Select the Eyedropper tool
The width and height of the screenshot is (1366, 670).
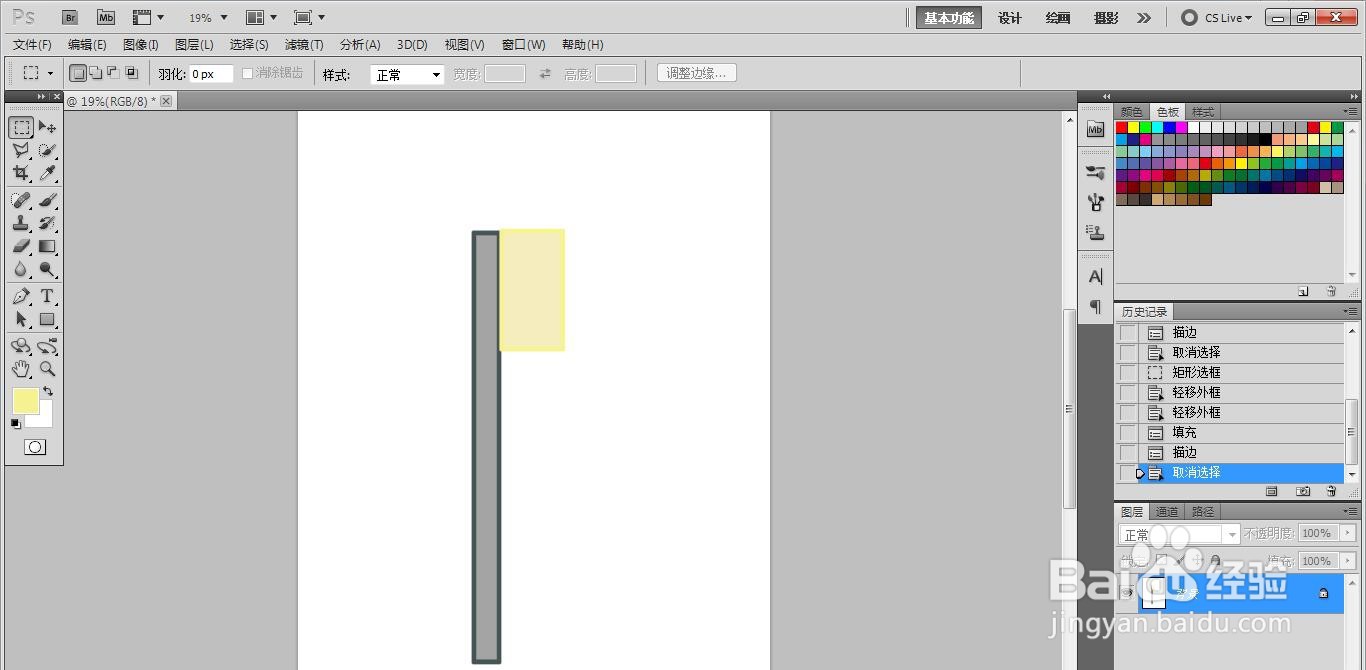[x=47, y=174]
